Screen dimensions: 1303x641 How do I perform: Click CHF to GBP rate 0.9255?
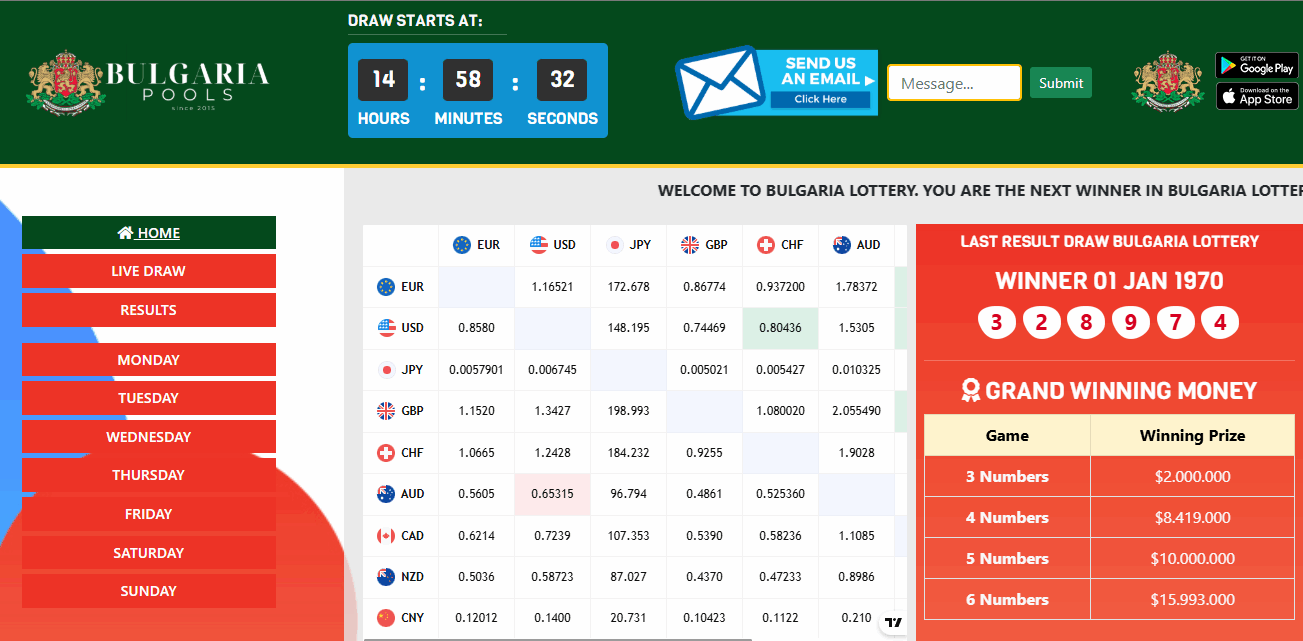tap(704, 453)
